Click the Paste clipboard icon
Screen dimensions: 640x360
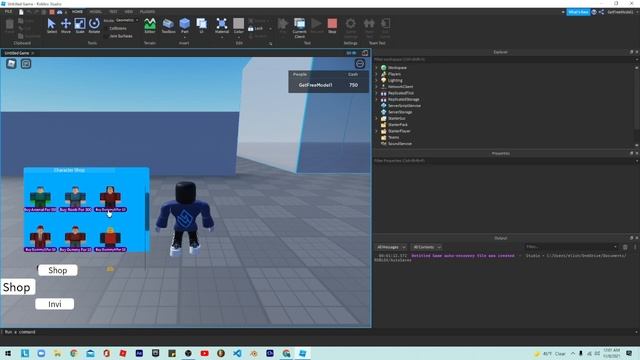pyautogui.click(x=10, y=25)
